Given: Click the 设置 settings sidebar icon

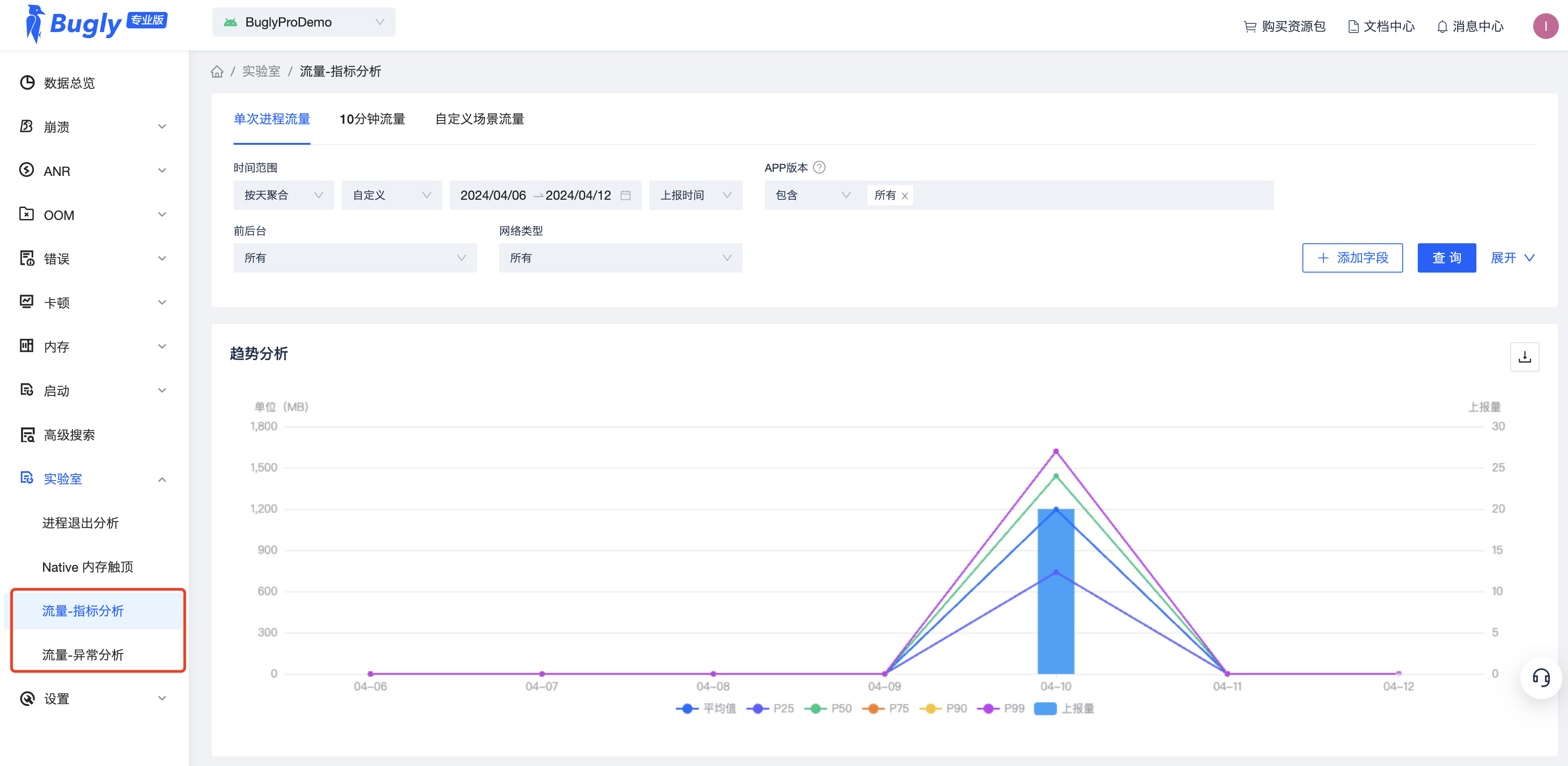Looking at the screenshot, I should [x=27, y=698].
